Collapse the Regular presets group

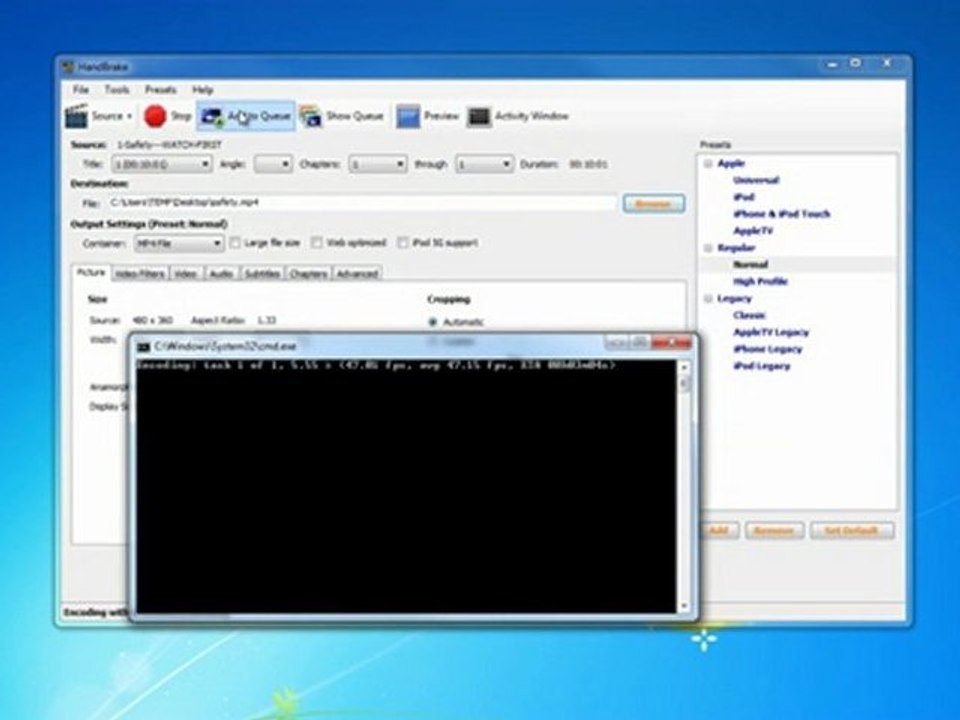(x=708, y=248)
